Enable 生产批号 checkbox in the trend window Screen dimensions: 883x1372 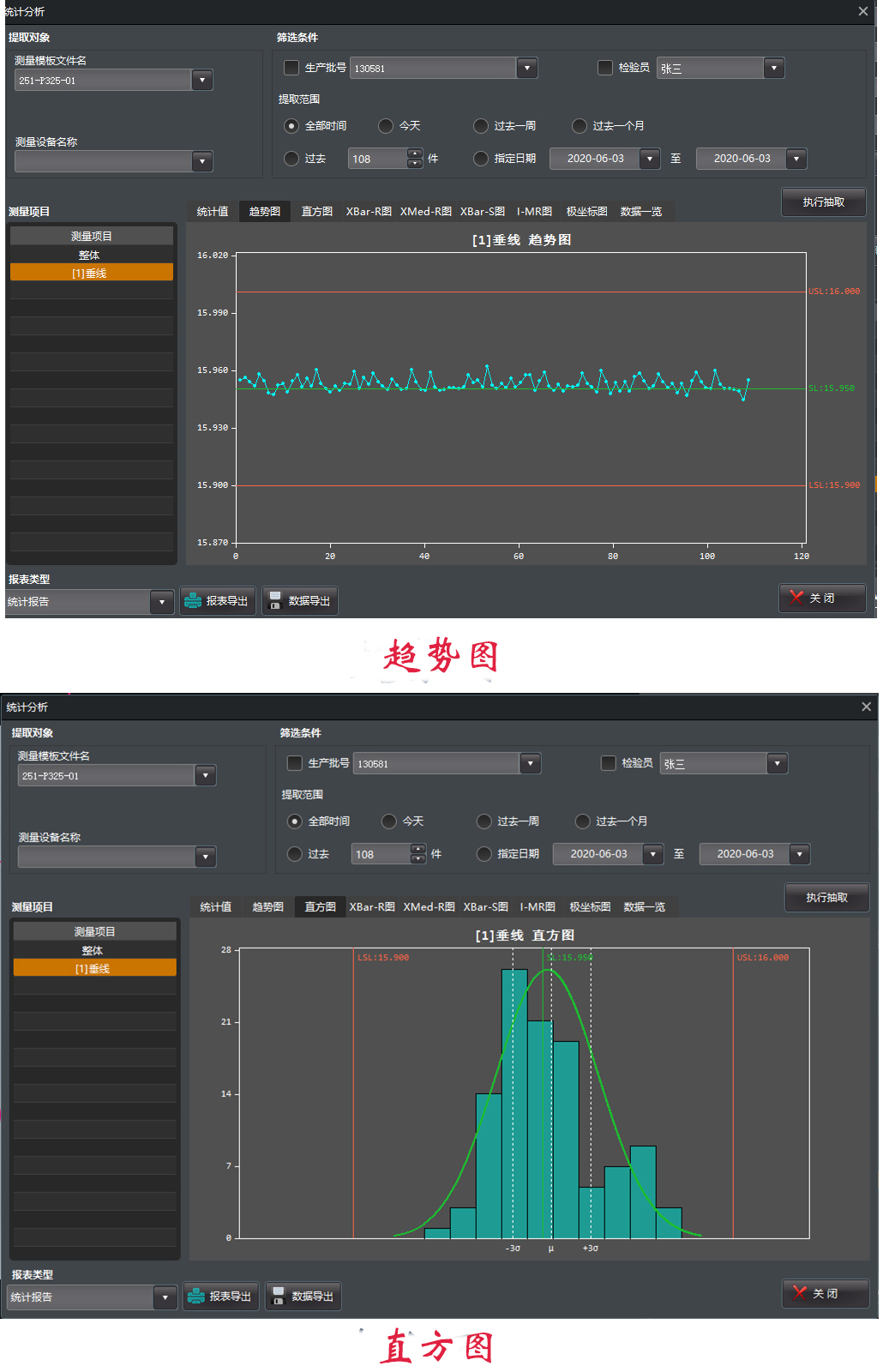291,68
